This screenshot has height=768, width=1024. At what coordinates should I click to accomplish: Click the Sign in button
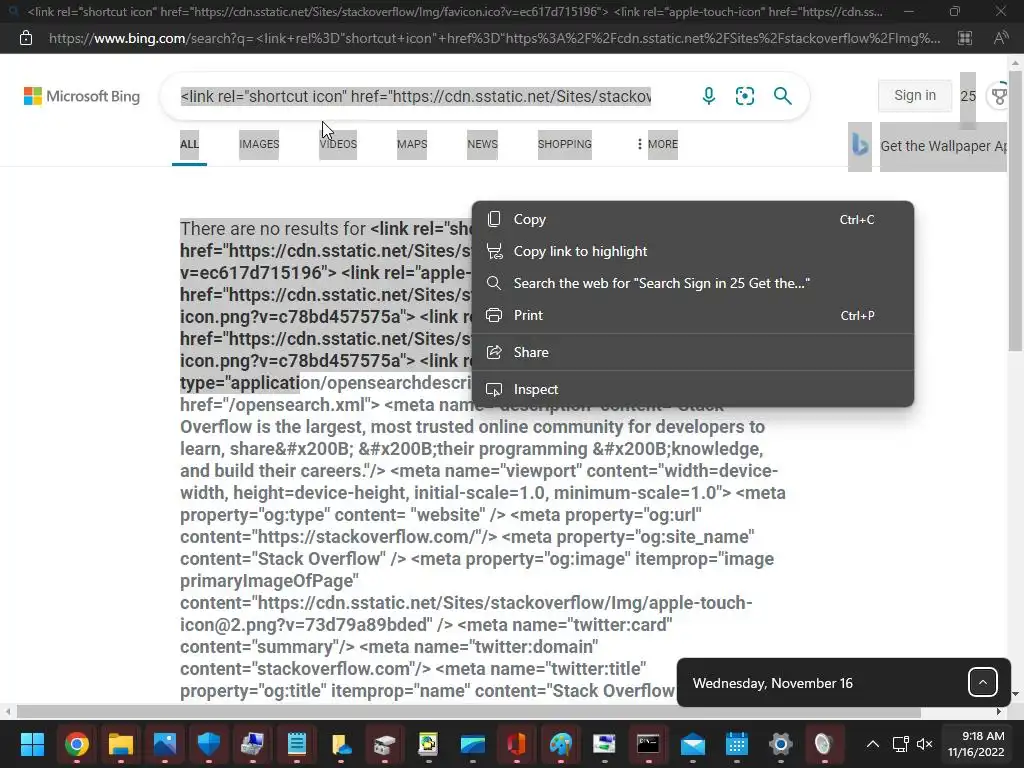click(915, 95)
